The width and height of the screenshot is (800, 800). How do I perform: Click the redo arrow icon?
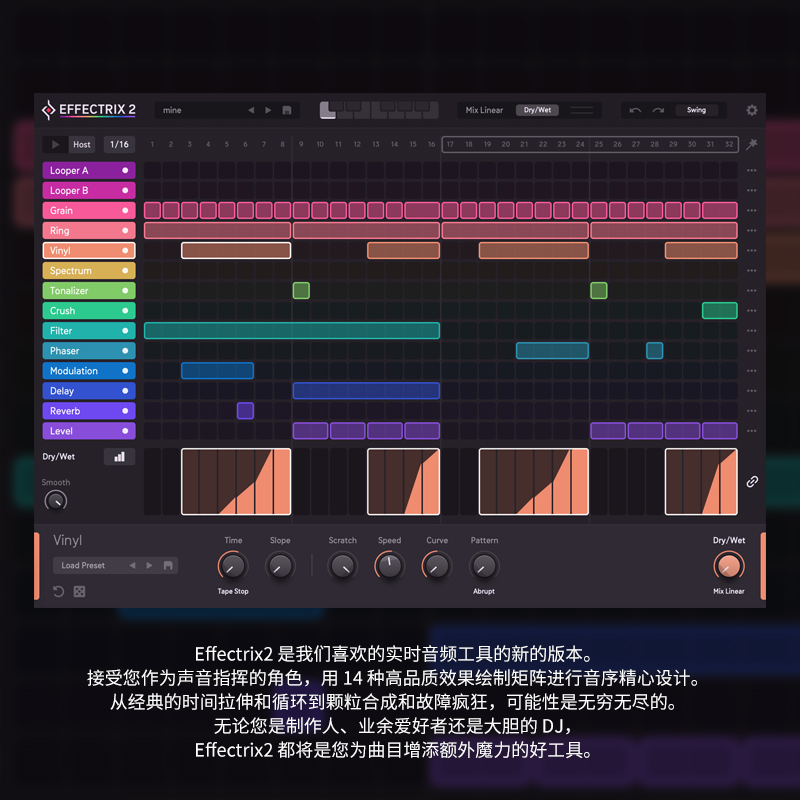[x=658, y=110]
